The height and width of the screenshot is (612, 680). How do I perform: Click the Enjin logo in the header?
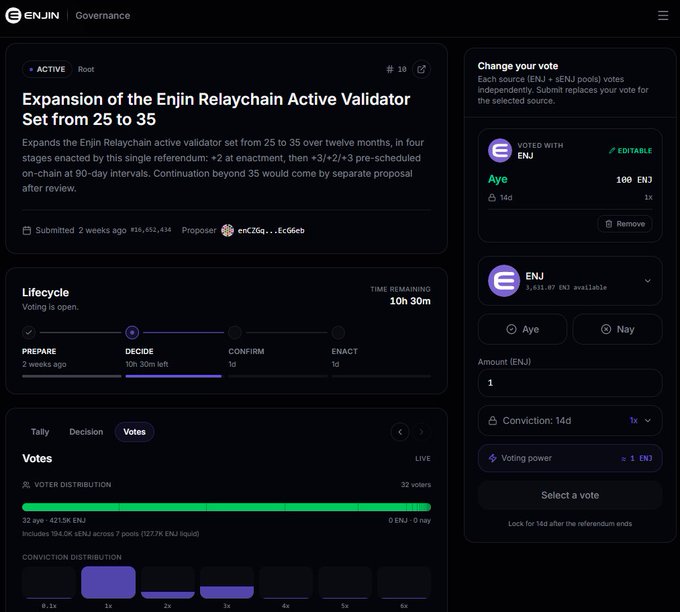(x=33, y=16)
